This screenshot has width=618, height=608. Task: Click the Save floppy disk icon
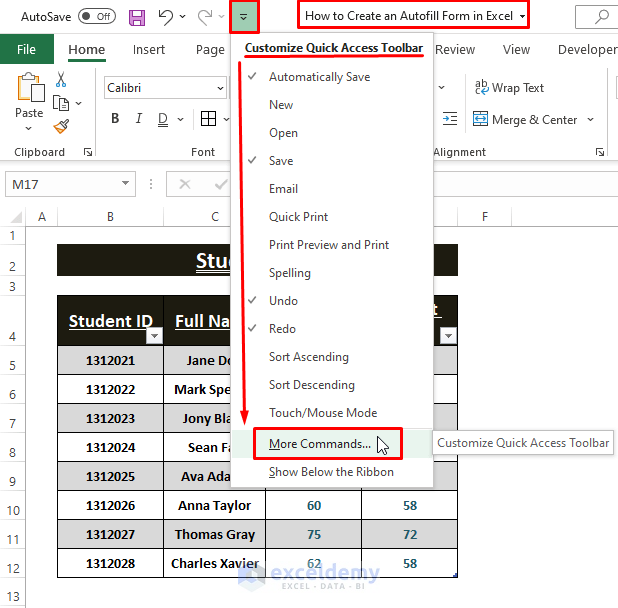(x=137, y=17)
